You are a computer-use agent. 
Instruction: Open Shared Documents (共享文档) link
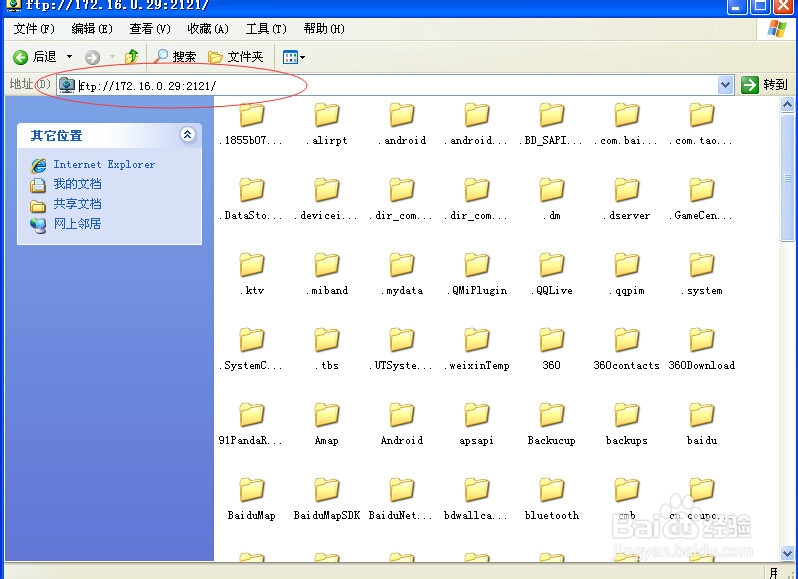point(77,204)
